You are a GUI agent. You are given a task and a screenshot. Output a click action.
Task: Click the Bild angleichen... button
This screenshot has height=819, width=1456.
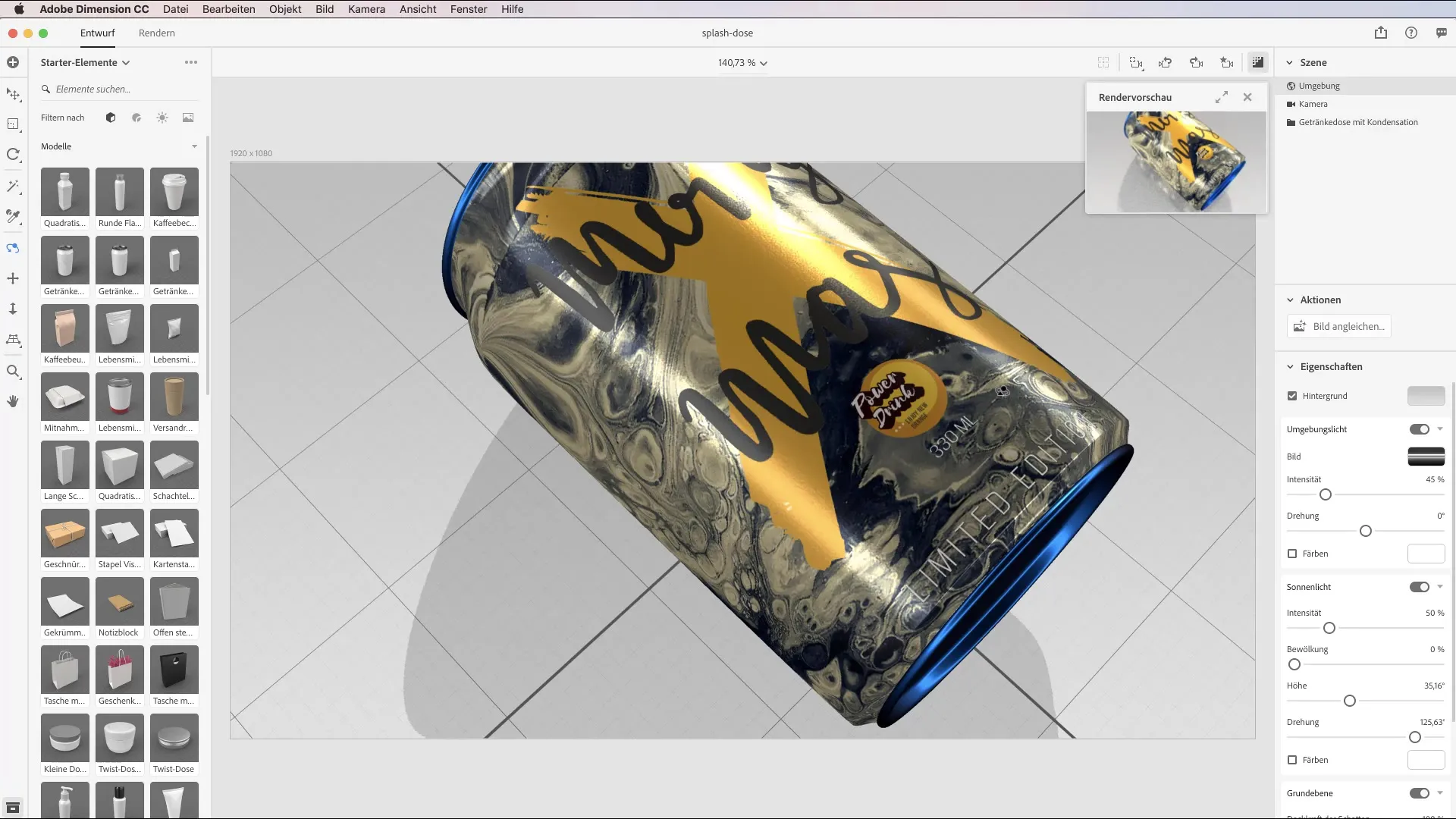tap(1339, 326)
